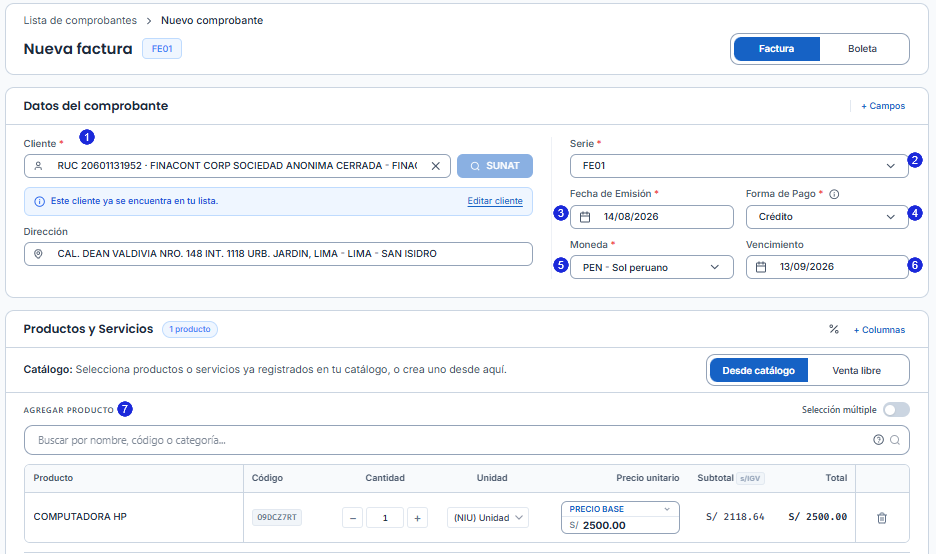936x554 pixels.
Task: Delete COMPUTADORA HP row with trash icon
Action: click(882, 518)
